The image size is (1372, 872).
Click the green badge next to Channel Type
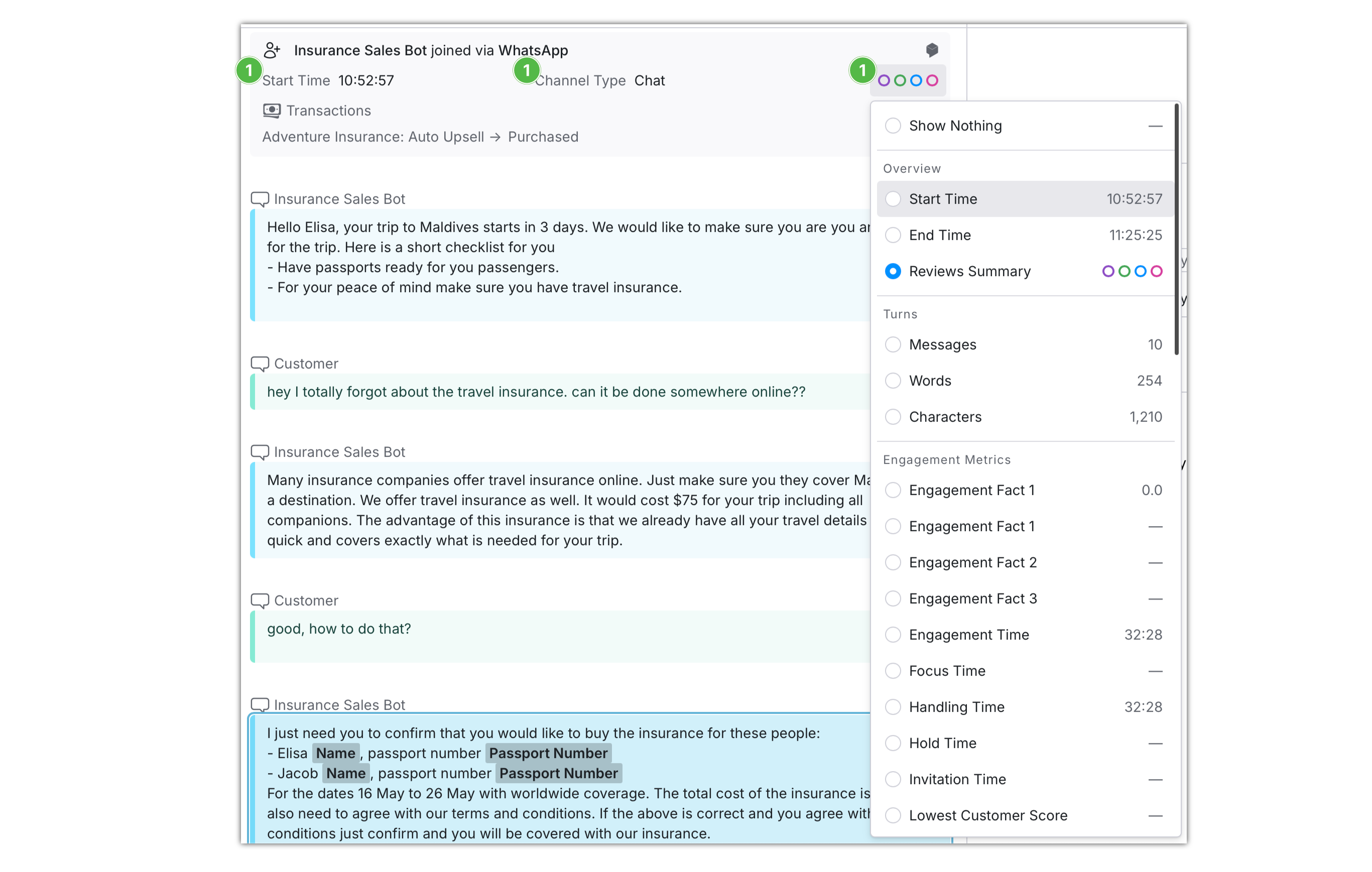527,71
